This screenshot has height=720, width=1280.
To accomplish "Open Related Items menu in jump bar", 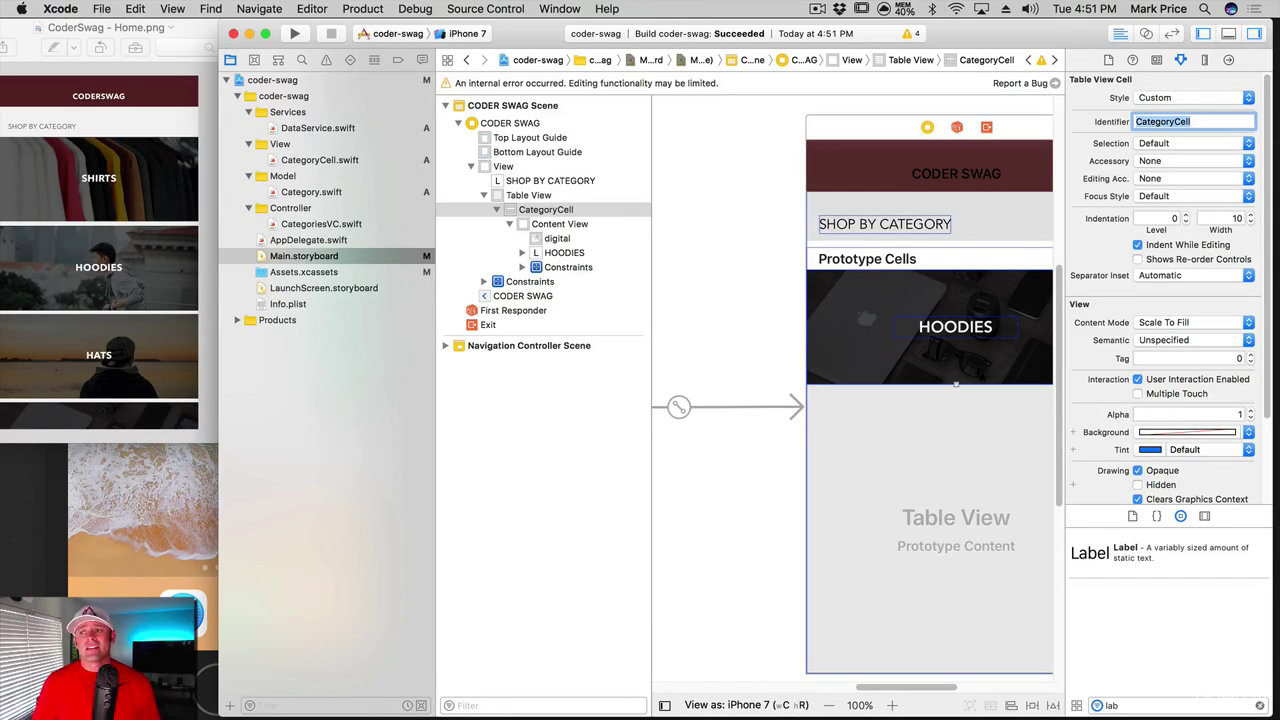I will coord(447,60).
